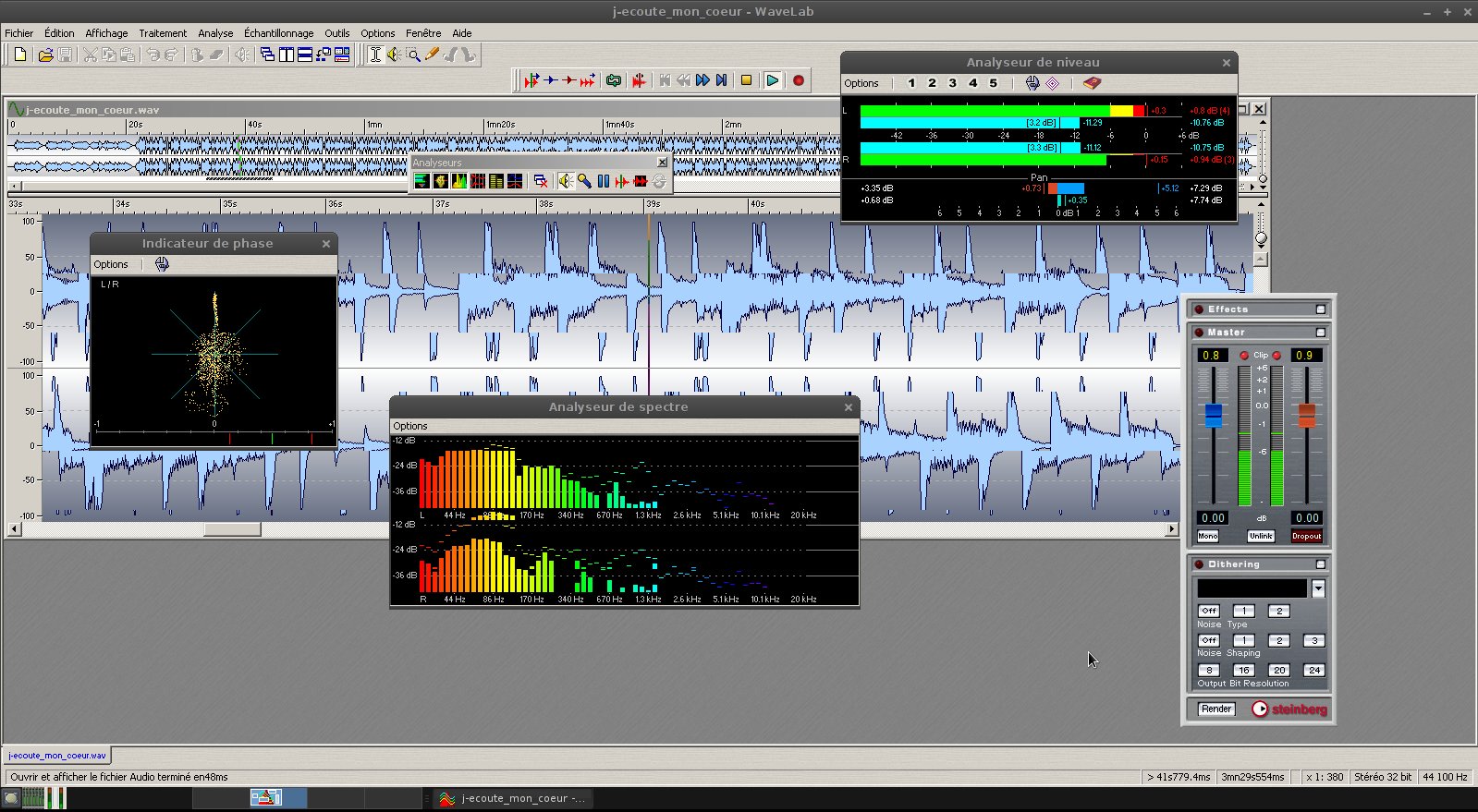
Task: Start playback with the Play button
Action: coord(773,80)
